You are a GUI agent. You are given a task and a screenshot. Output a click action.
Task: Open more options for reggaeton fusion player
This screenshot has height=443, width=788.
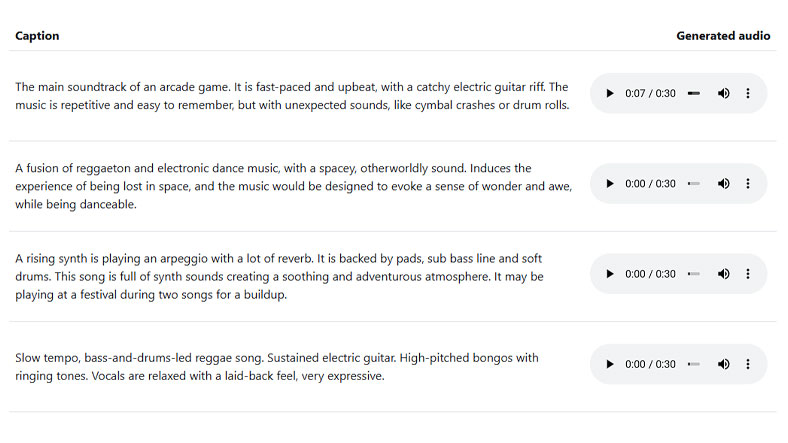(x=748, y=184)
